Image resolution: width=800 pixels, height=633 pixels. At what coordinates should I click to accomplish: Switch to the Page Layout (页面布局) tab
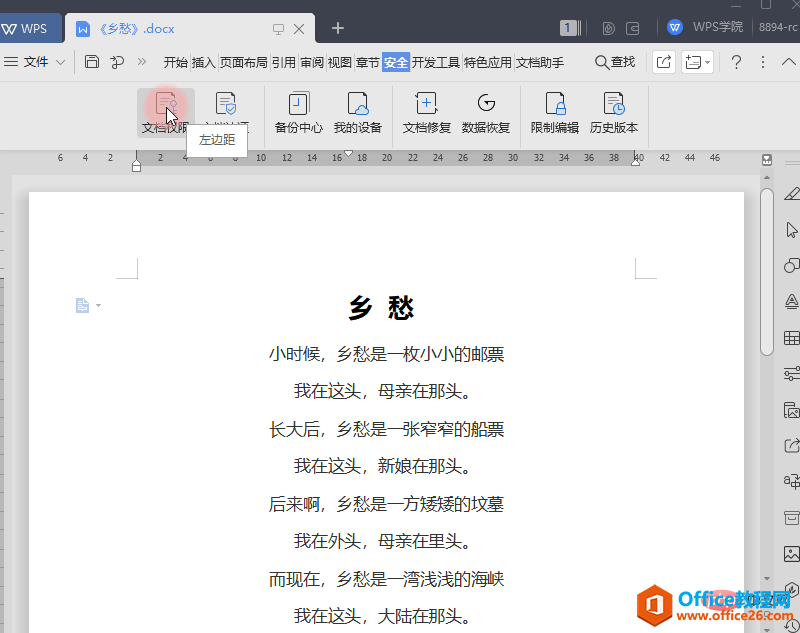[243, 62]
